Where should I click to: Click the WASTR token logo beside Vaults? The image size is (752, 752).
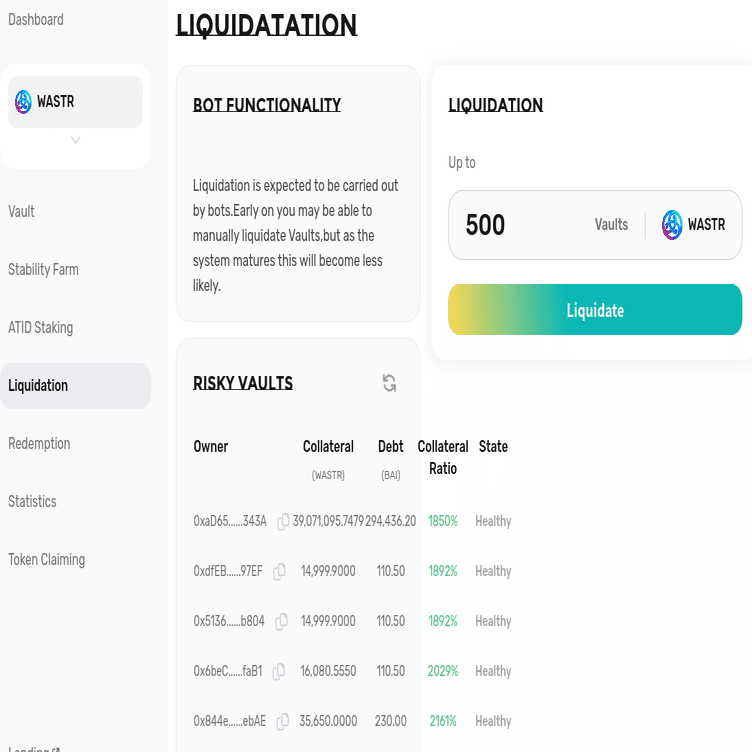pyautogui.click(x=672, y=225)
